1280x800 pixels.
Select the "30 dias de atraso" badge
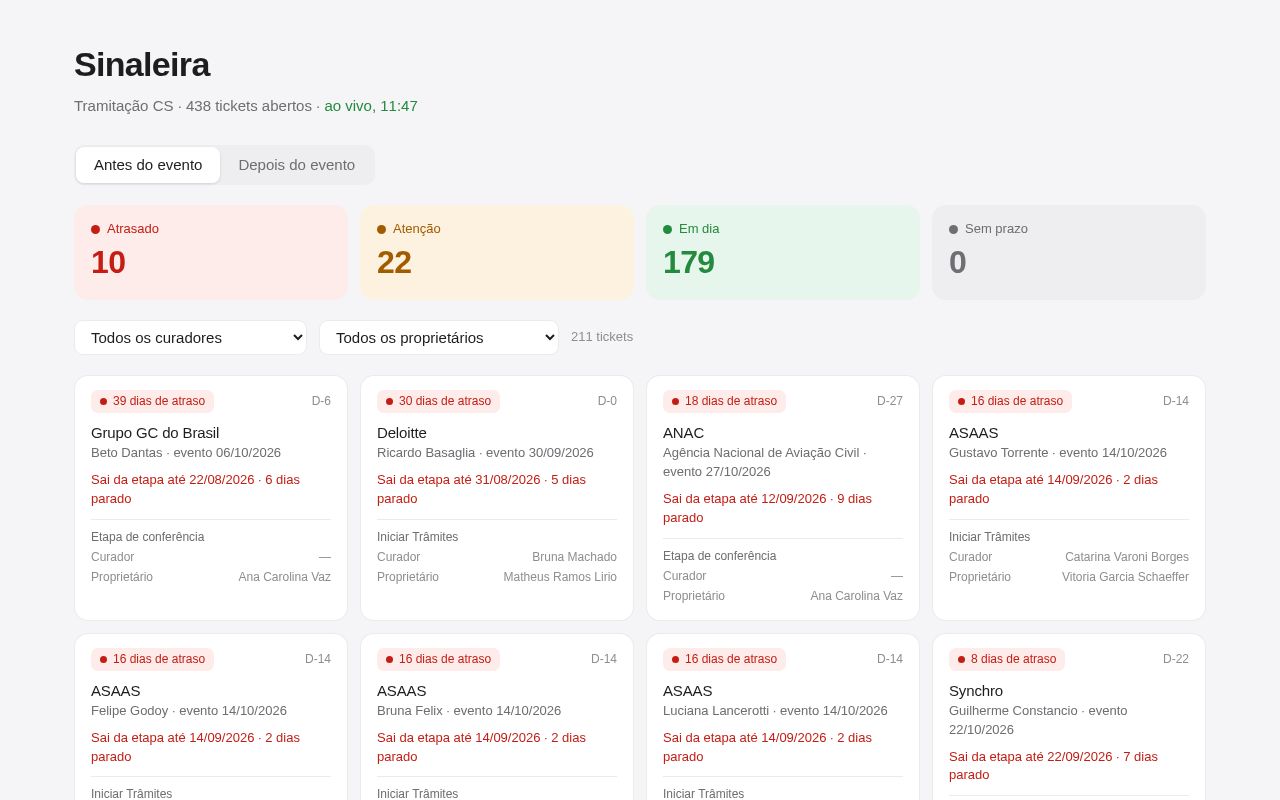[x=438, y=401]
